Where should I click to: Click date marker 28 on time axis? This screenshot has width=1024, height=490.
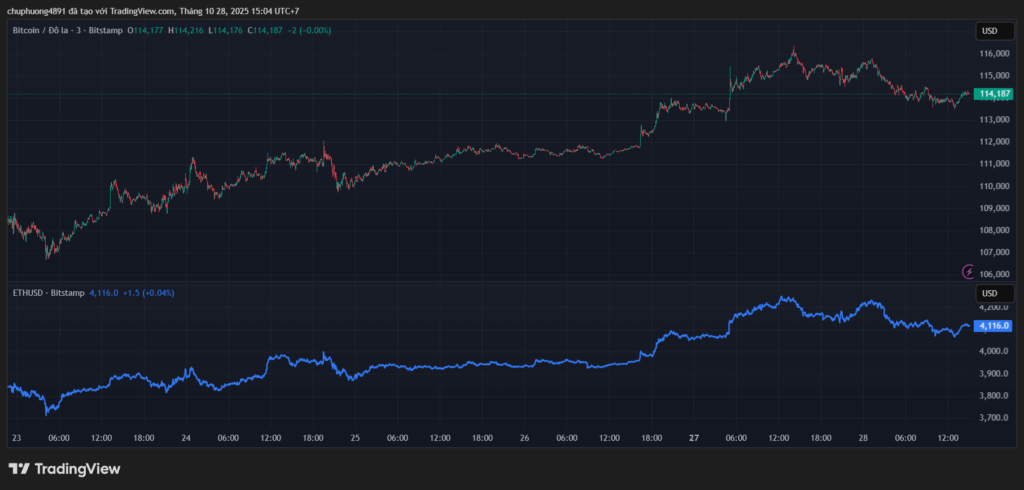pos(863,438)
